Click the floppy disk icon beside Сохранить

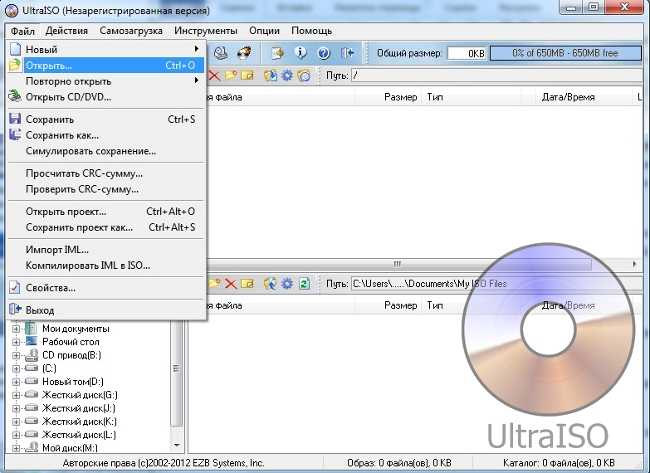click(15, 119)
